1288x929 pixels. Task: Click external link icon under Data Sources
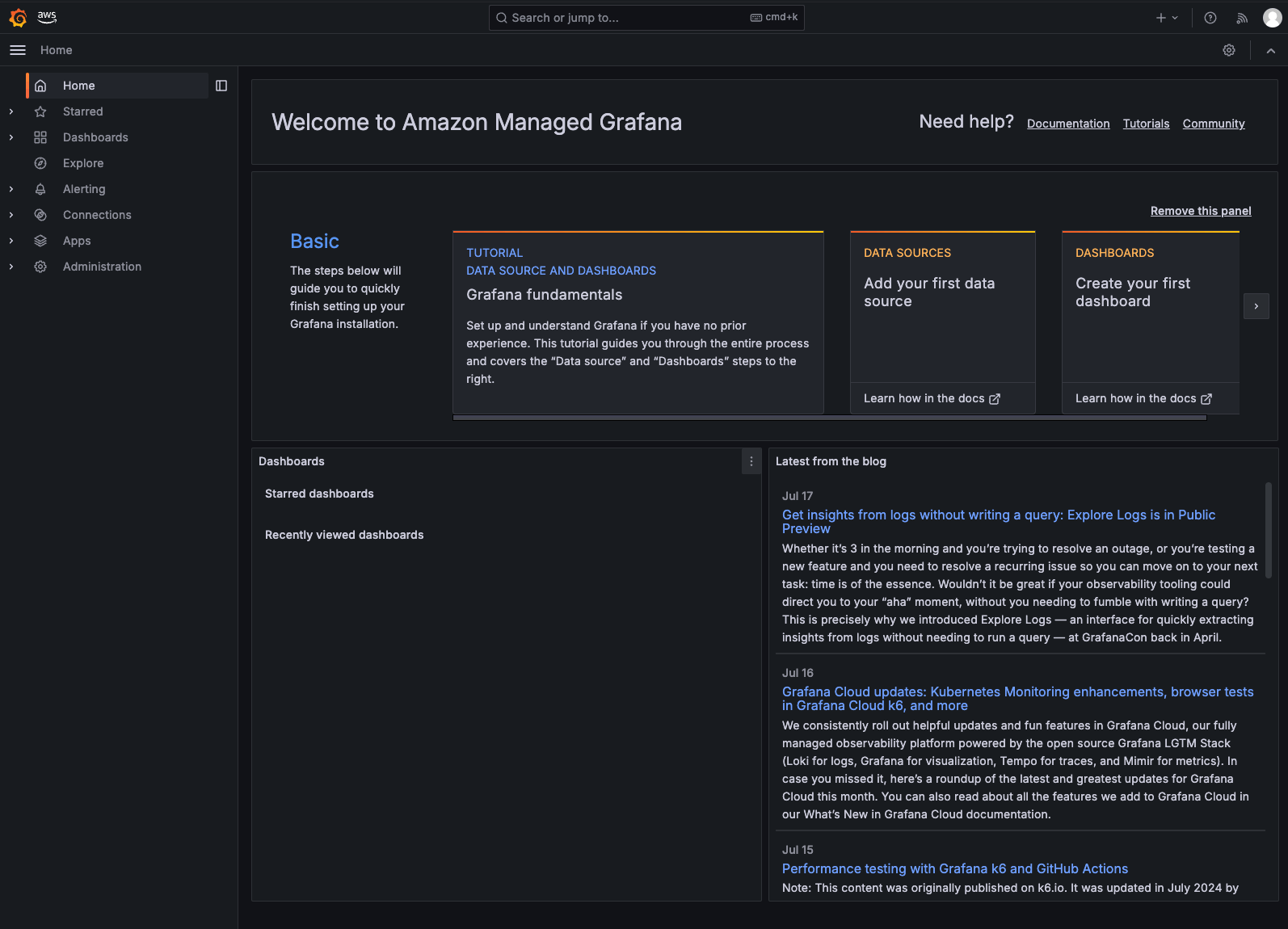(995, 399)
